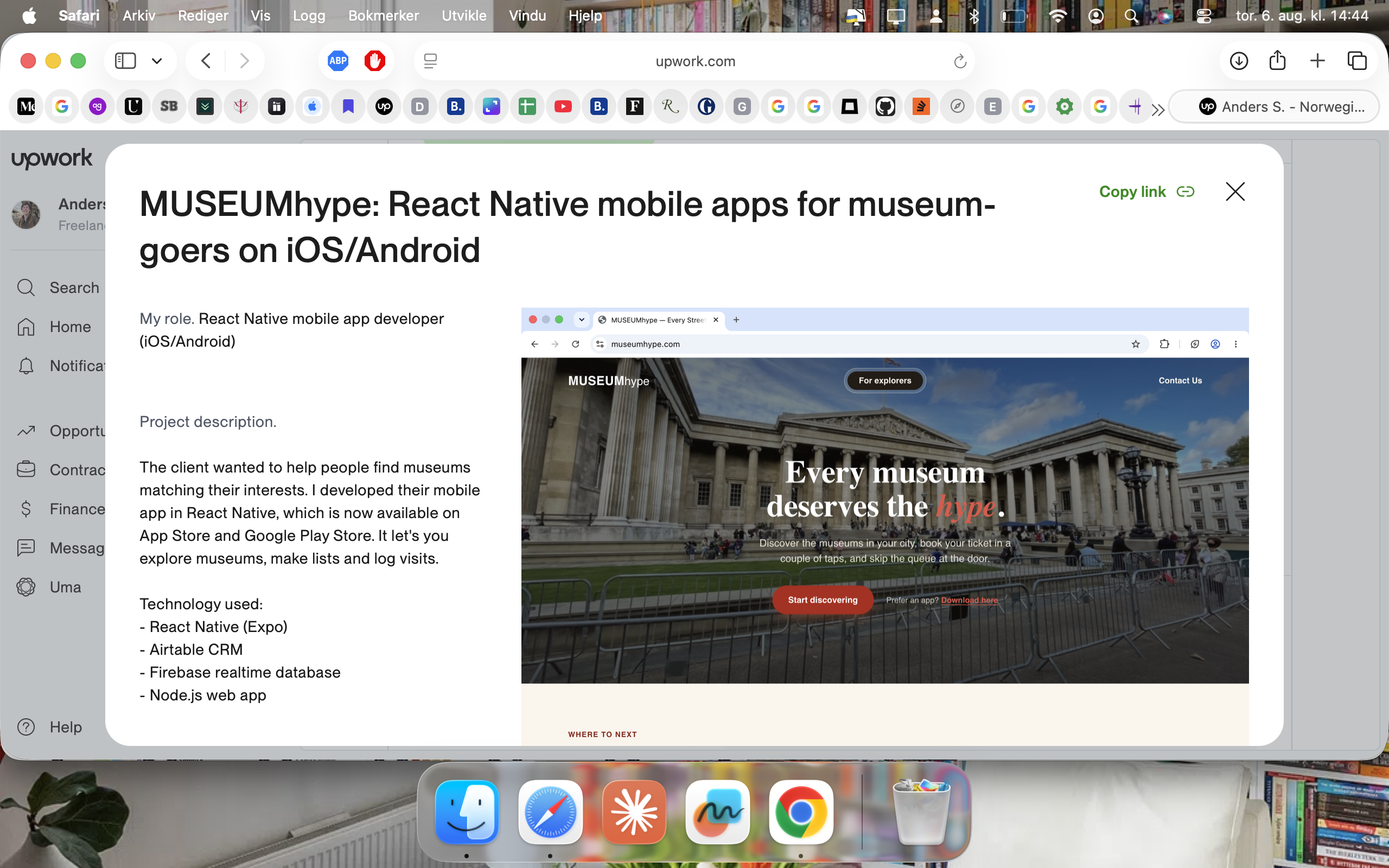
Task: Open the Claude app from the Dock
Action: (634, 812)
